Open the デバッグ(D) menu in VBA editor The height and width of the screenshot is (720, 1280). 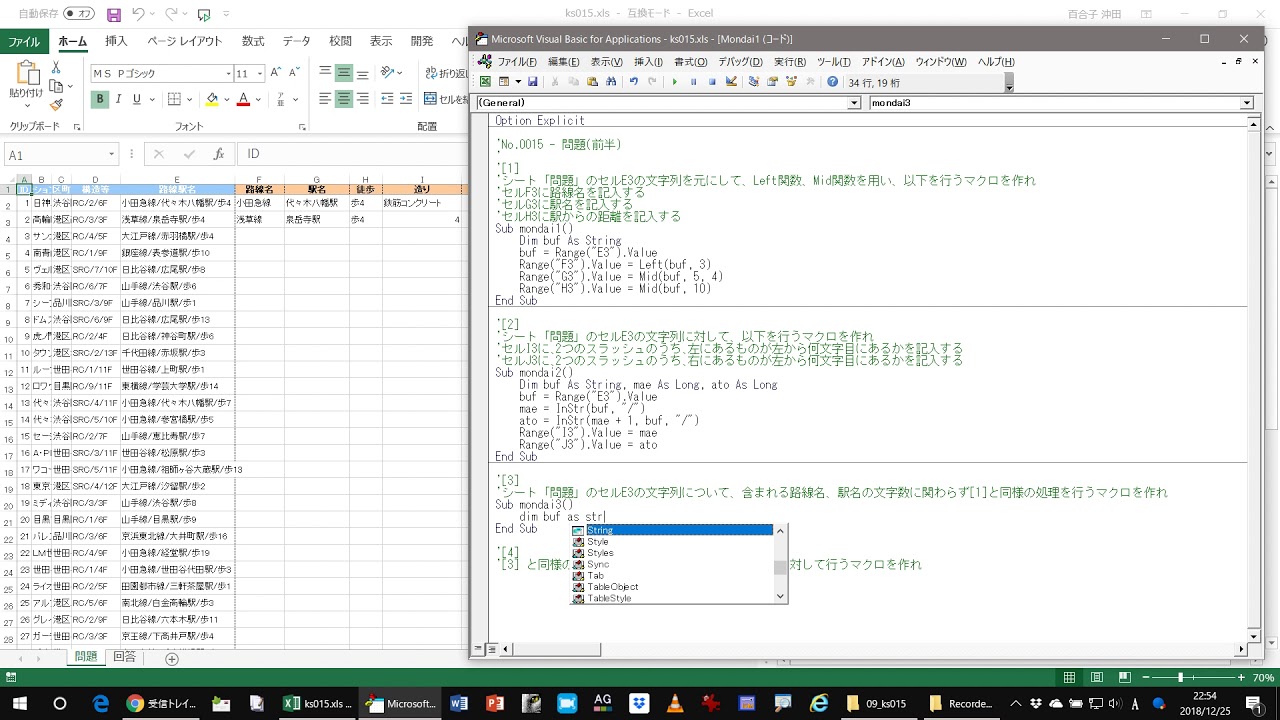740,62
